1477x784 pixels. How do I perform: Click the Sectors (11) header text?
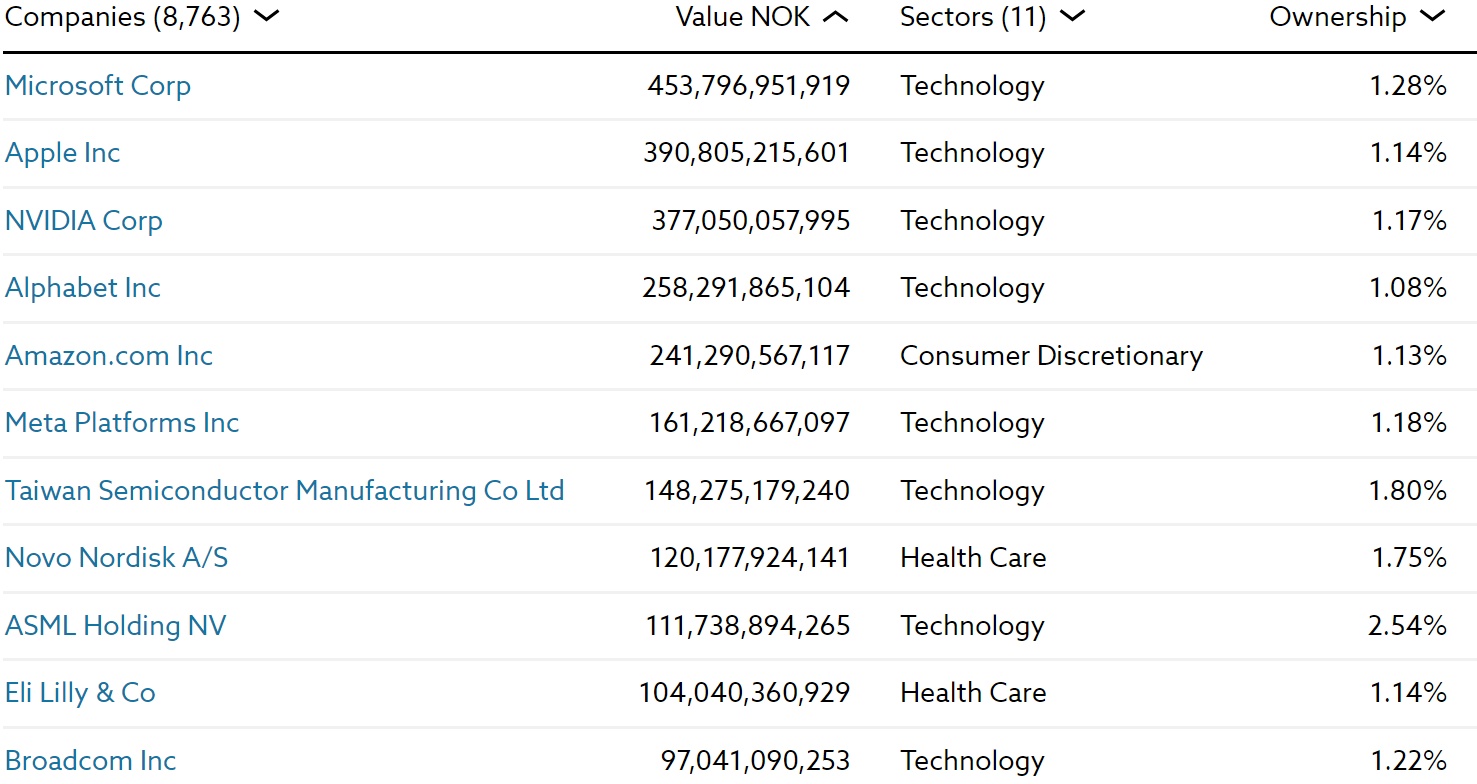pyautogui.click(x=972, y=17)
